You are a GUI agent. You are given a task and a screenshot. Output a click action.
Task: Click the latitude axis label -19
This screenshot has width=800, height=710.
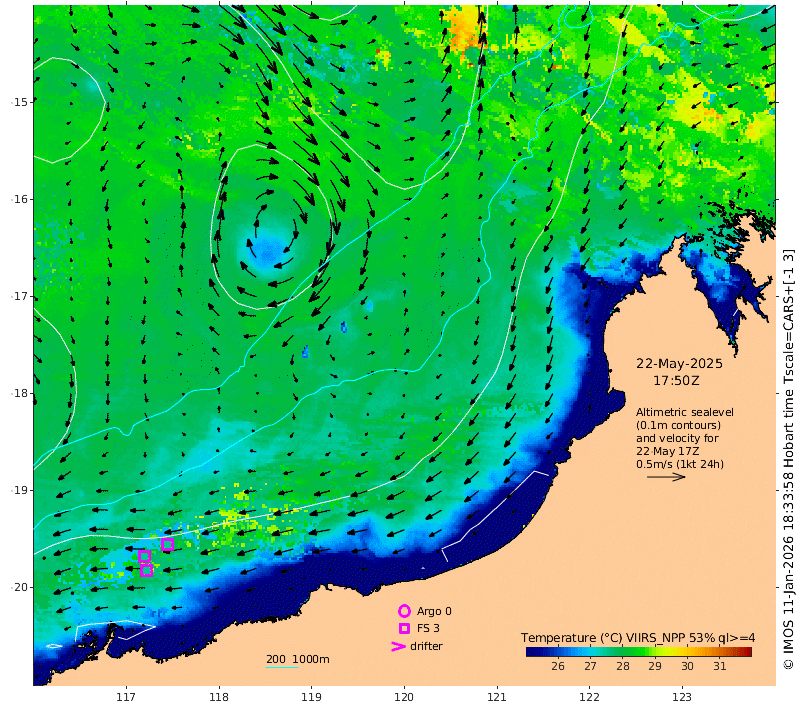tap(19, 490)
